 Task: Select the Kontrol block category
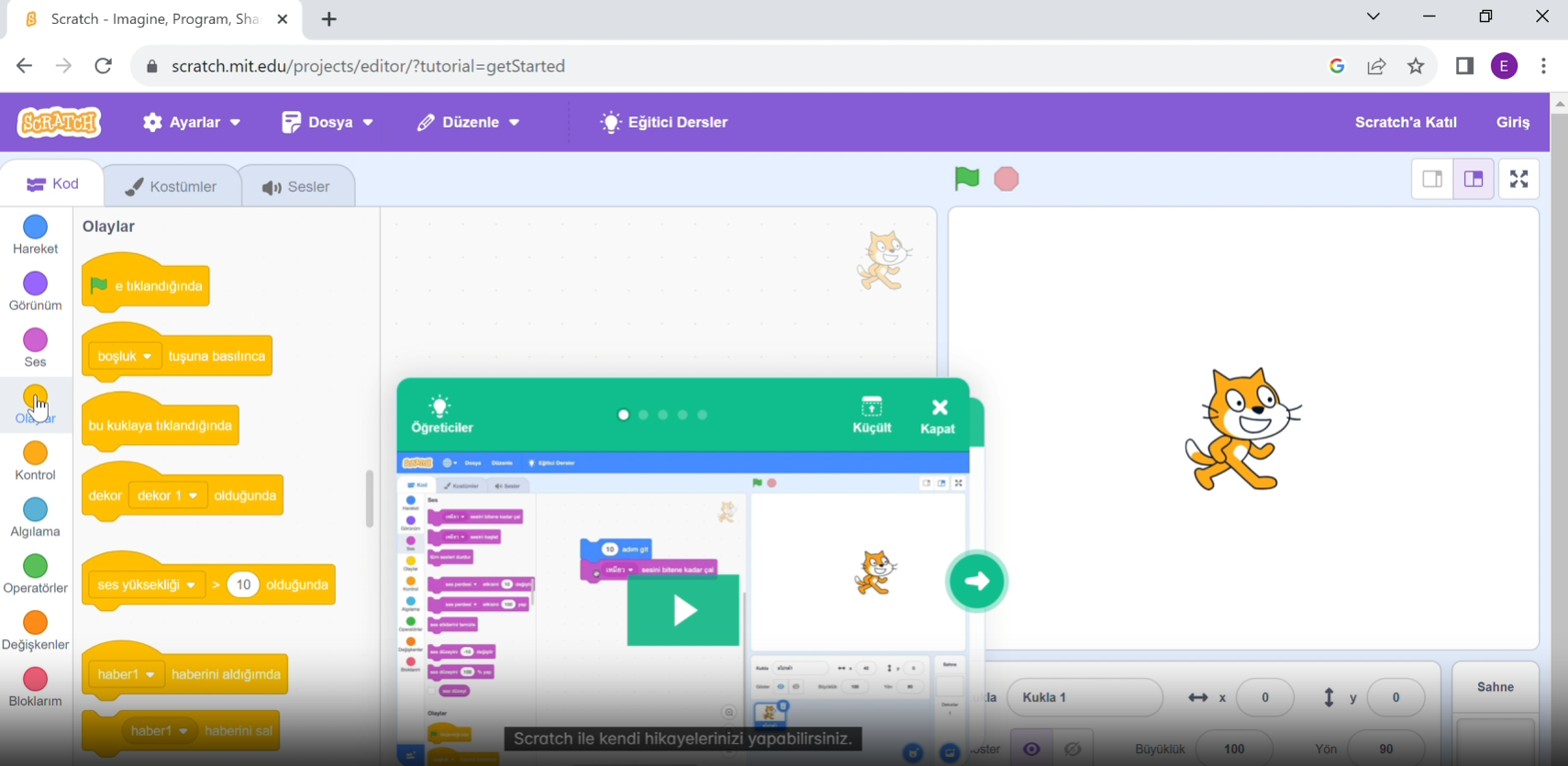click(x=36, y=461)
